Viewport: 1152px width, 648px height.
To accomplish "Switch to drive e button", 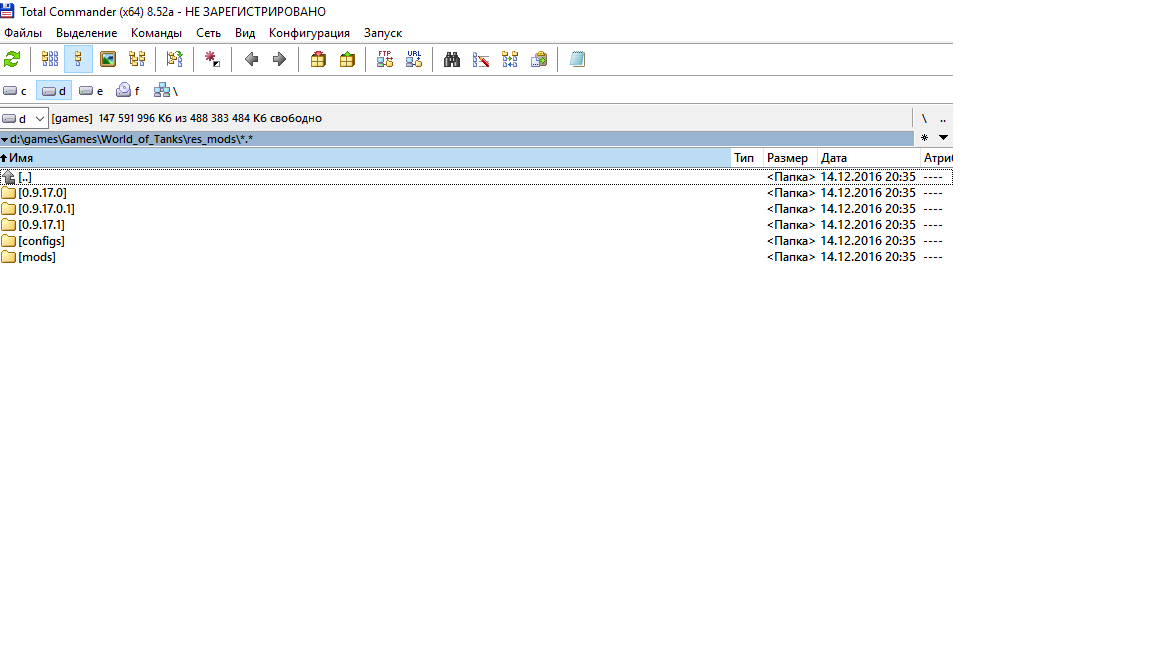I will pos(91,91).
